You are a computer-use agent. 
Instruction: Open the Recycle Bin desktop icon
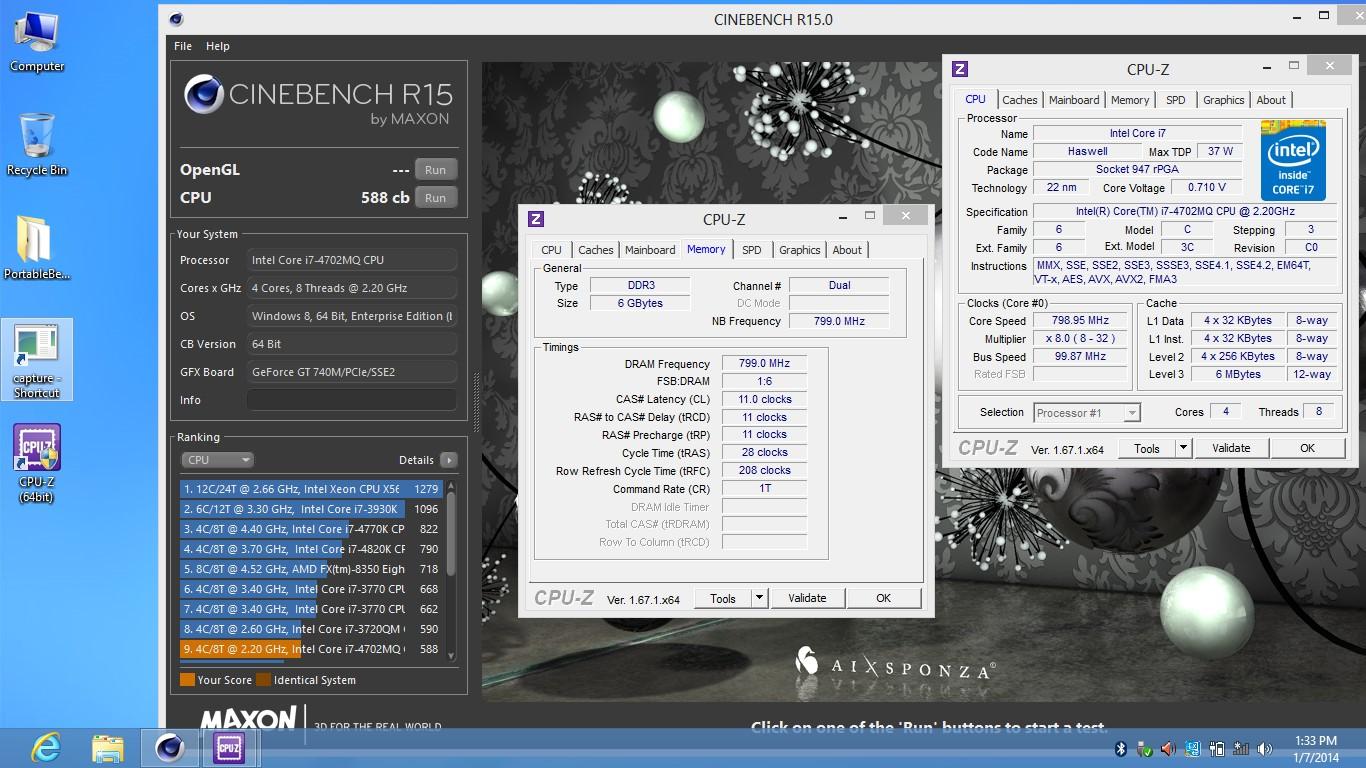click(37, 144)
